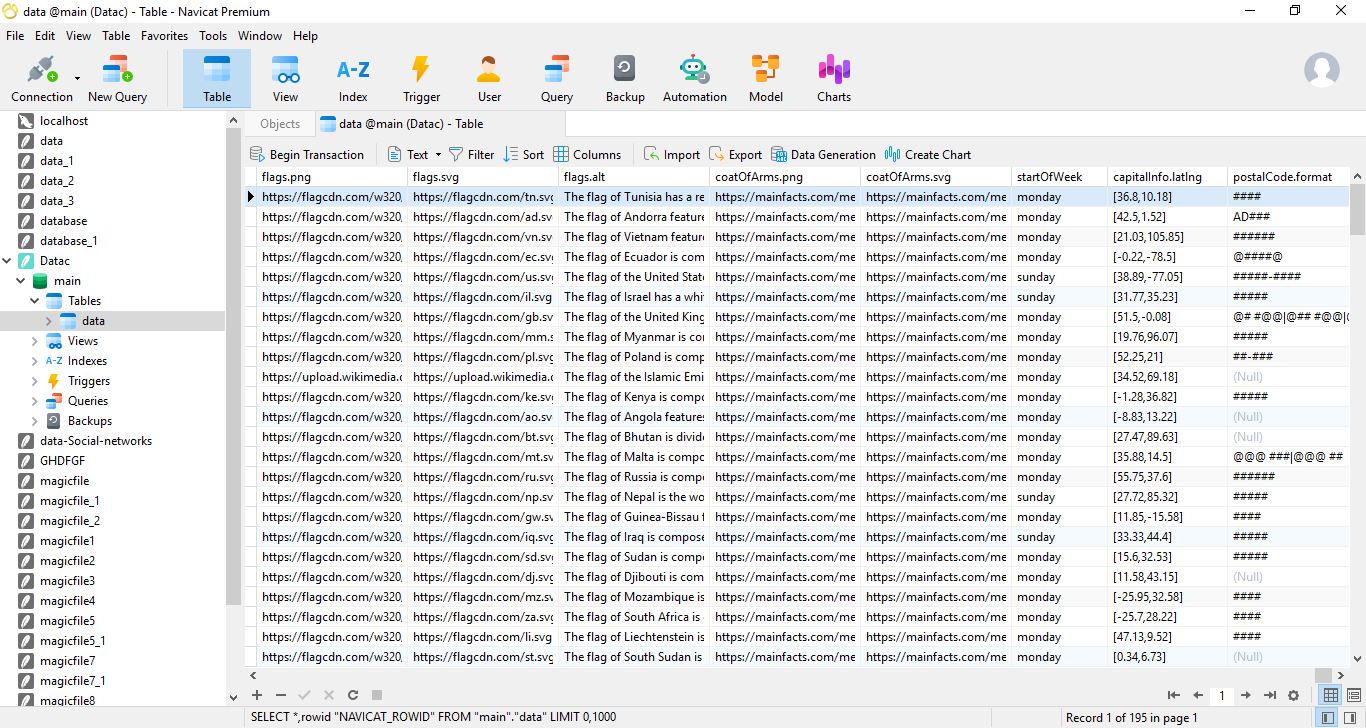Click the Begin Transaction button
1366x728 pixels.
(x=306, y=155)
